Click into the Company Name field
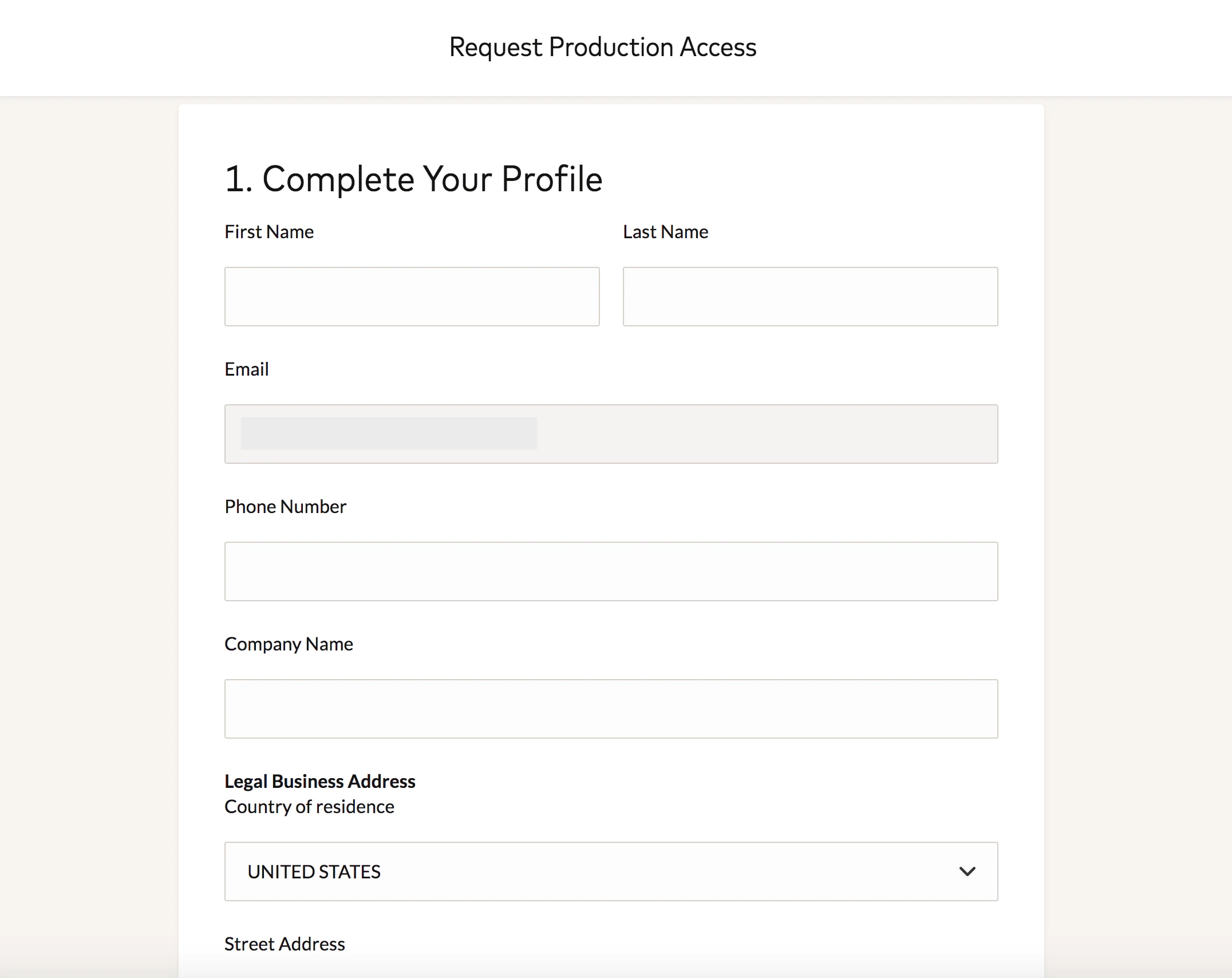This screenshot has height=978, width=1232. pos(611,709)
